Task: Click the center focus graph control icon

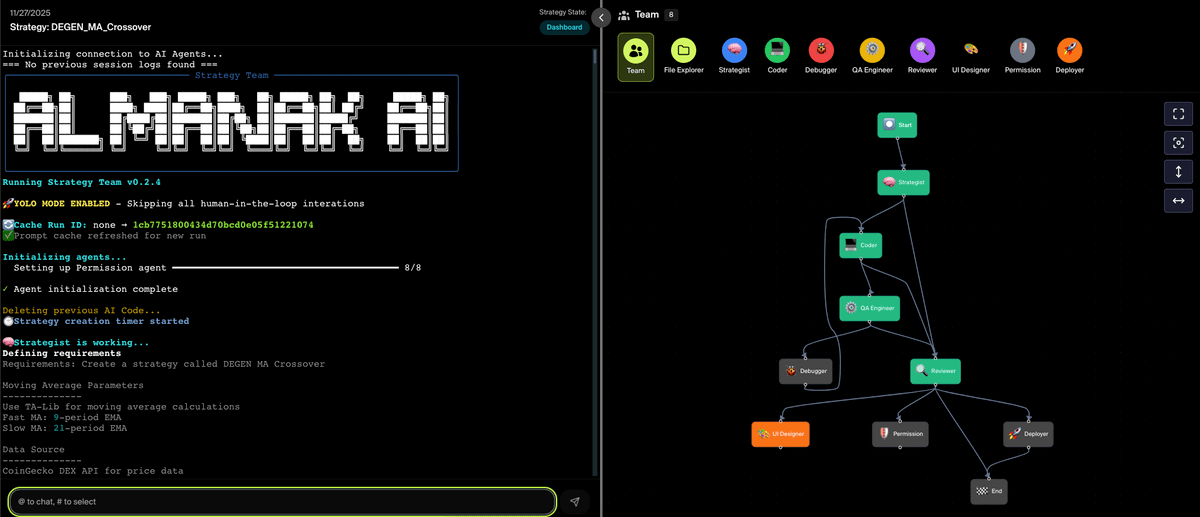Action: click(1178, 143)
